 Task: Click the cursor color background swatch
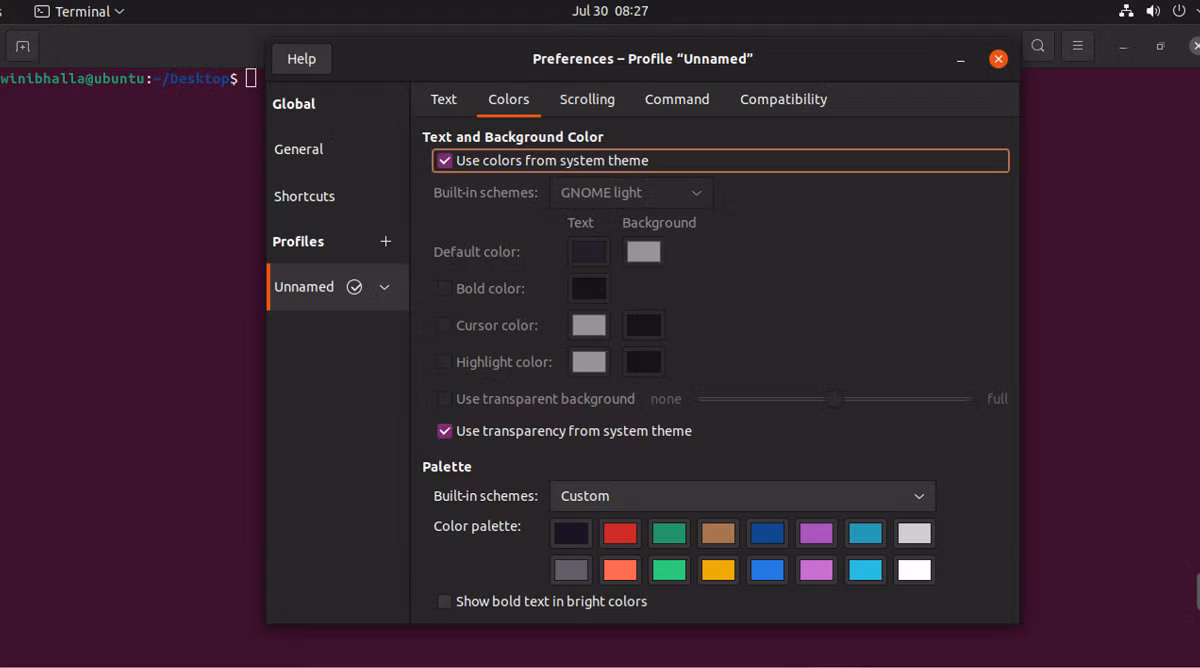pos(643,325)
